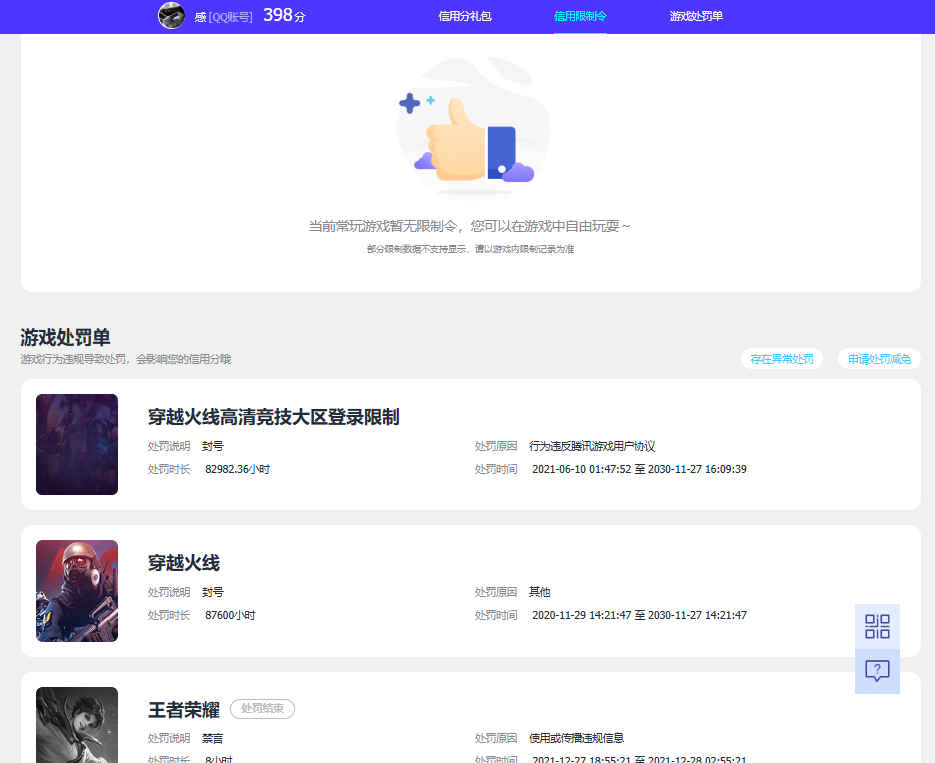Click time range starting 2021-06-10 01:47:52
This screenshot has width=935, height=763.
[x=639, y=469]
